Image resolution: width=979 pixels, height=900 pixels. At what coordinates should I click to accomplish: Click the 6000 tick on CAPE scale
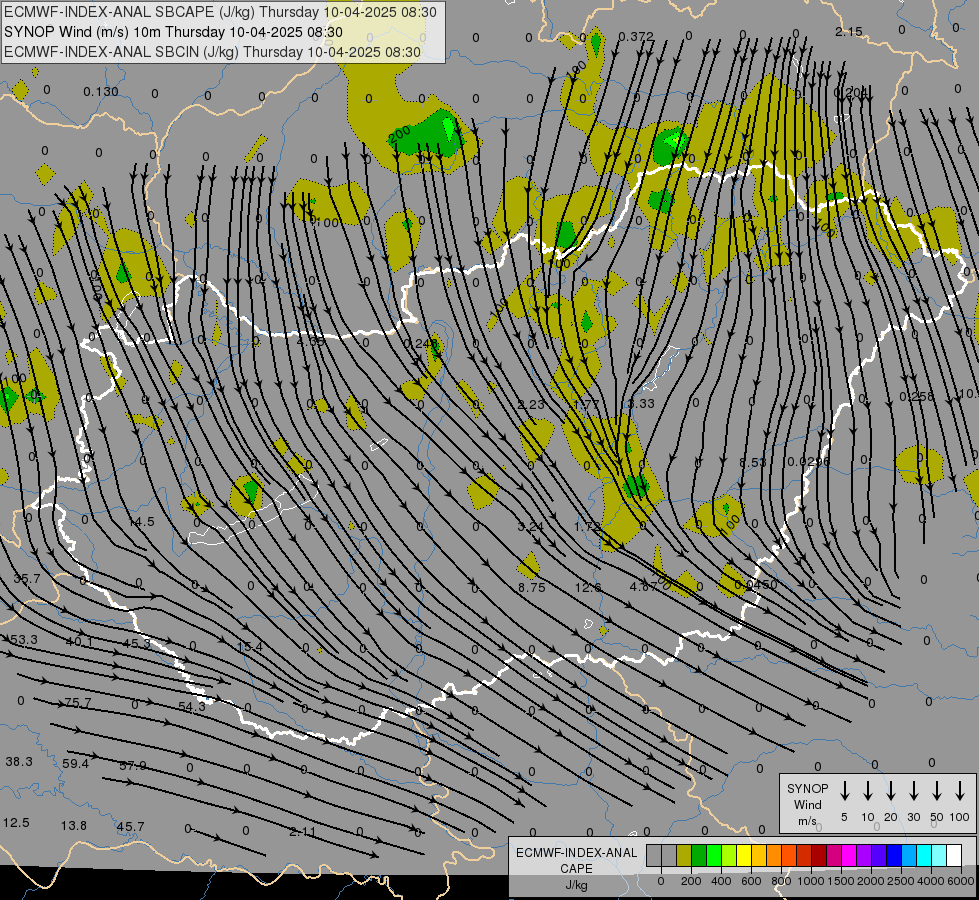[x=960, y=881]
